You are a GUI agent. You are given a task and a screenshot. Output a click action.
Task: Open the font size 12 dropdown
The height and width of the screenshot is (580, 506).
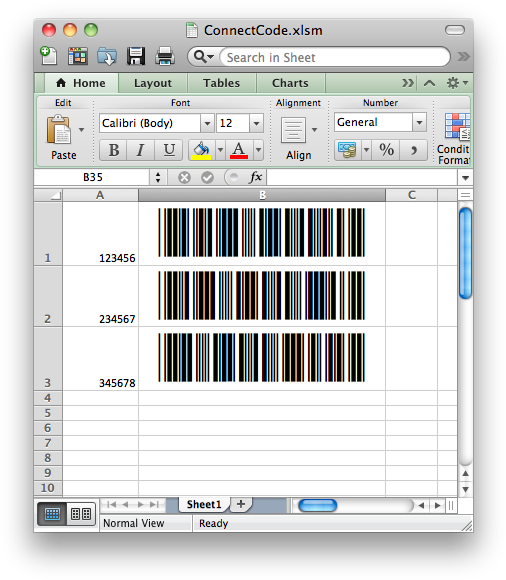(x=256, y=123)
